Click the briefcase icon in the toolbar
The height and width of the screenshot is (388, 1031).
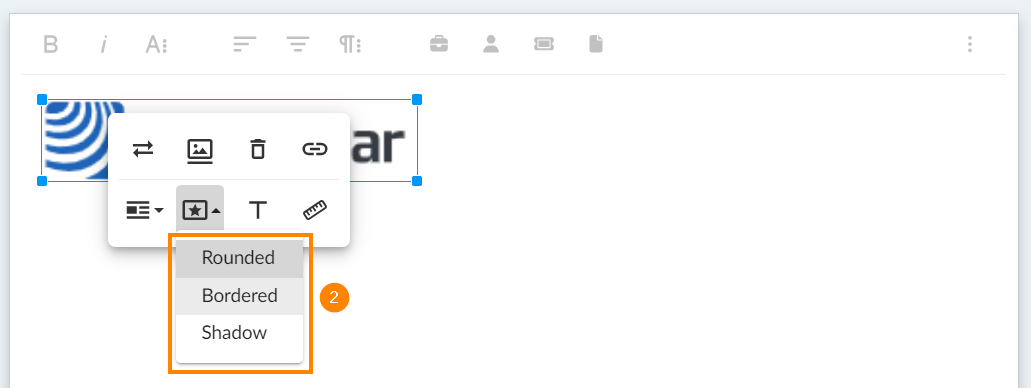click(439, 45)
